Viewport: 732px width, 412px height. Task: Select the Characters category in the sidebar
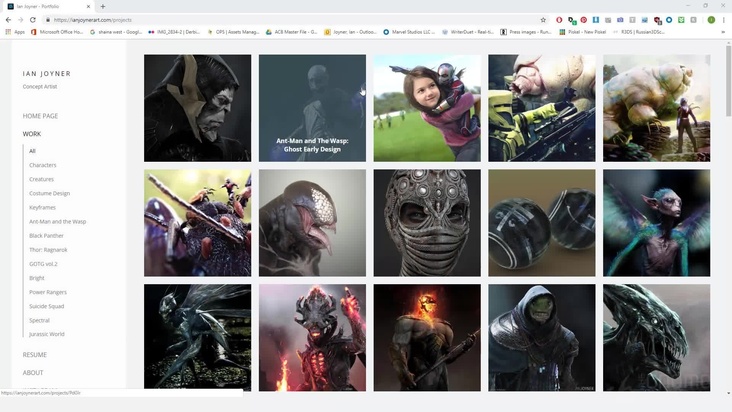pos(42,165)
